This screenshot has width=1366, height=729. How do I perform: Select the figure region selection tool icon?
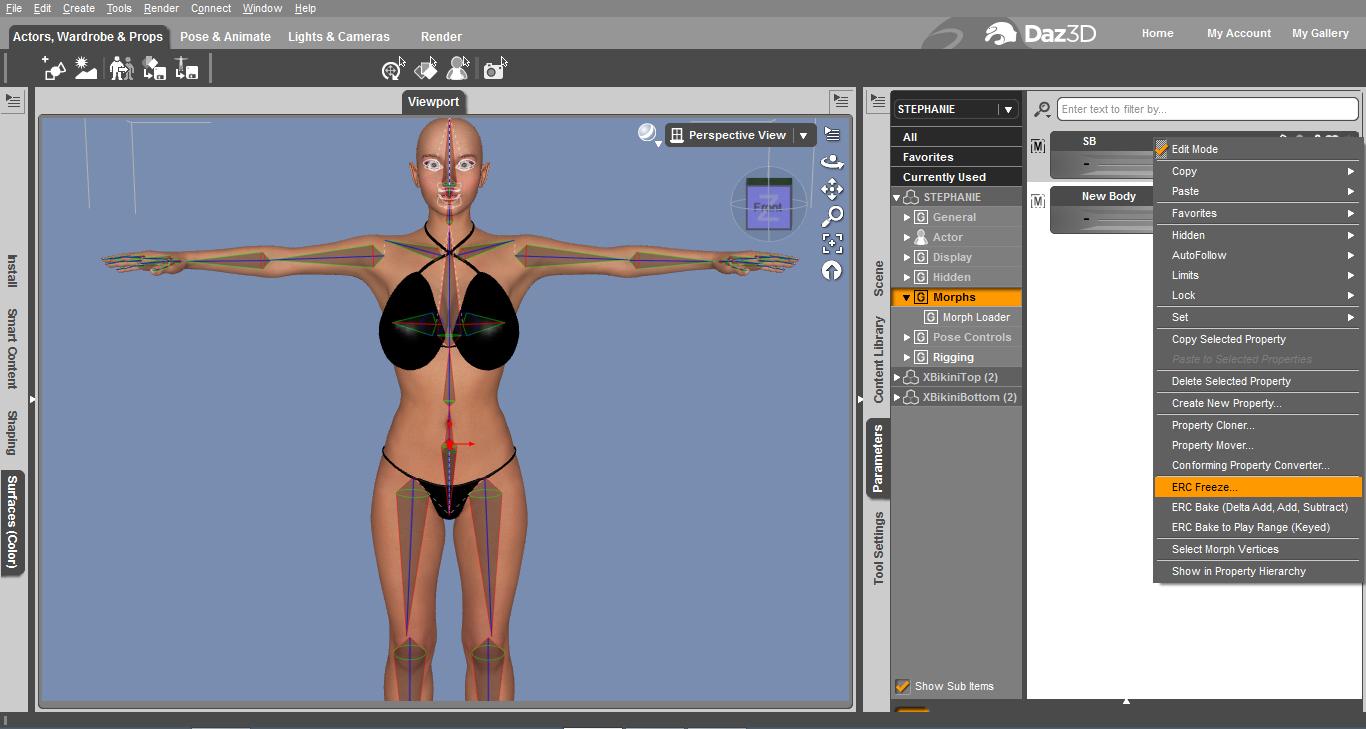click(x=459, y=68)
